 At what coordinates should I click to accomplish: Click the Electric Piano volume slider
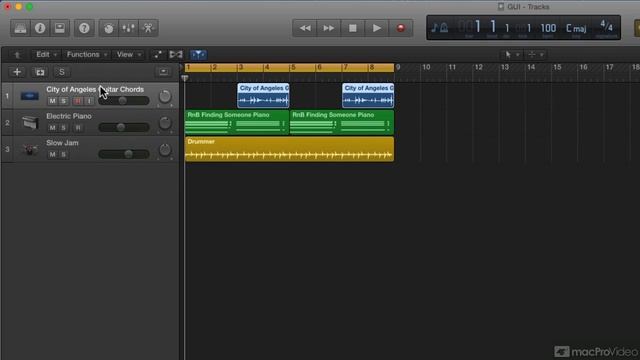click(x=124, y=127)
